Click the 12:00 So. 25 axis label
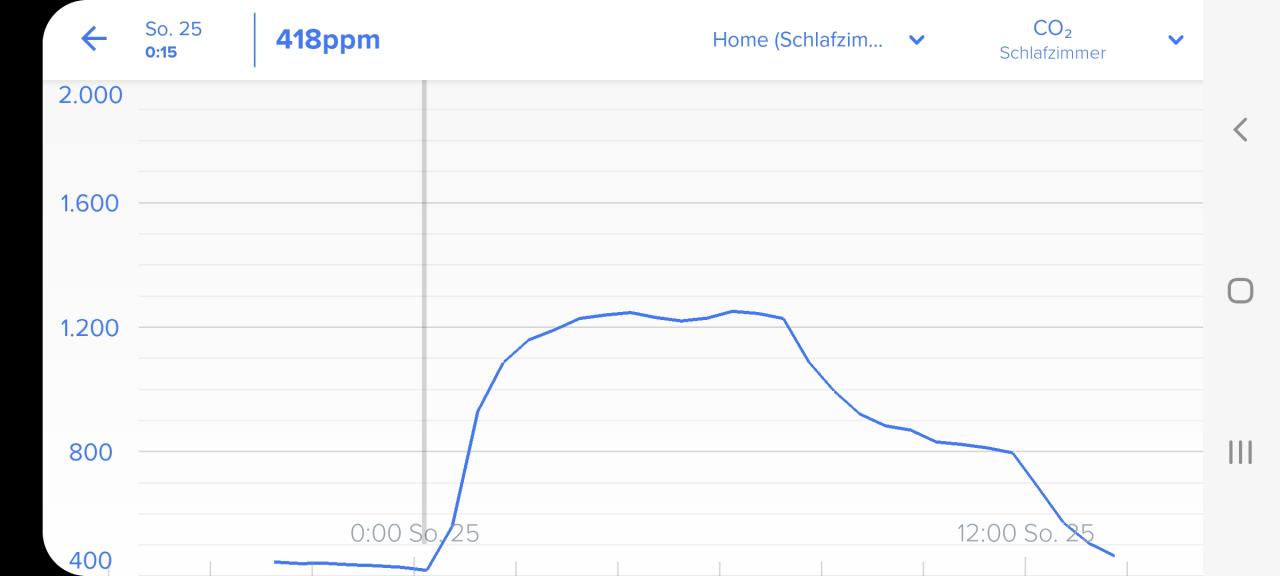The width and height of the screenshot is (1280, 576). 1025,533
